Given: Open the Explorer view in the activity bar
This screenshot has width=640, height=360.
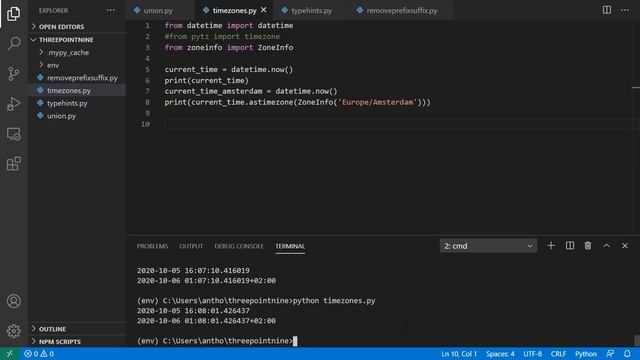Looking at the screenshot, I should coord(13,13).
